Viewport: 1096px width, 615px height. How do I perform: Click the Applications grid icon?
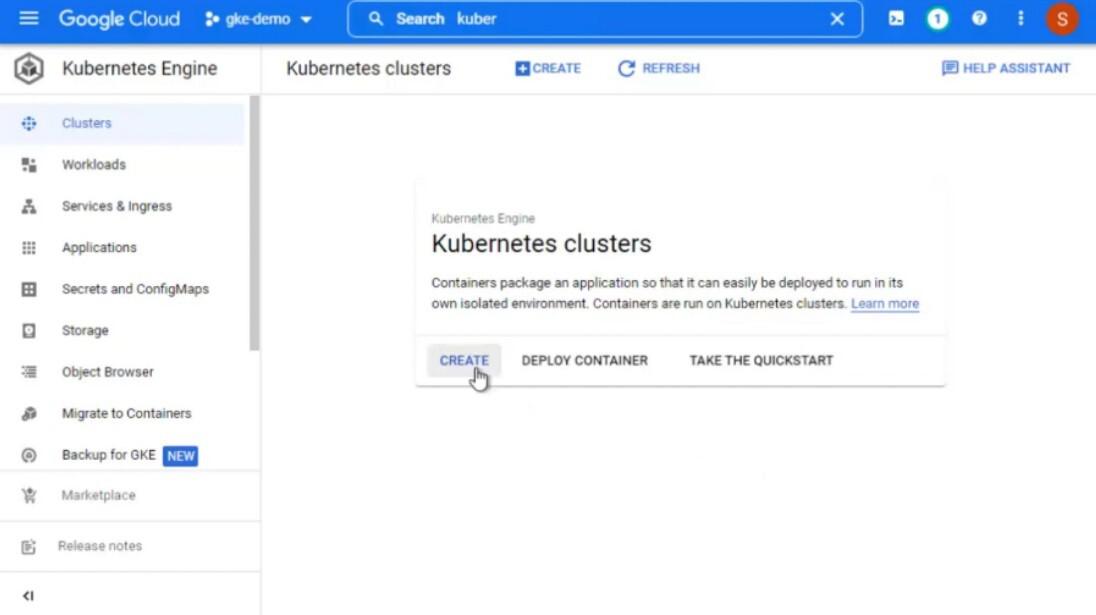29,247
